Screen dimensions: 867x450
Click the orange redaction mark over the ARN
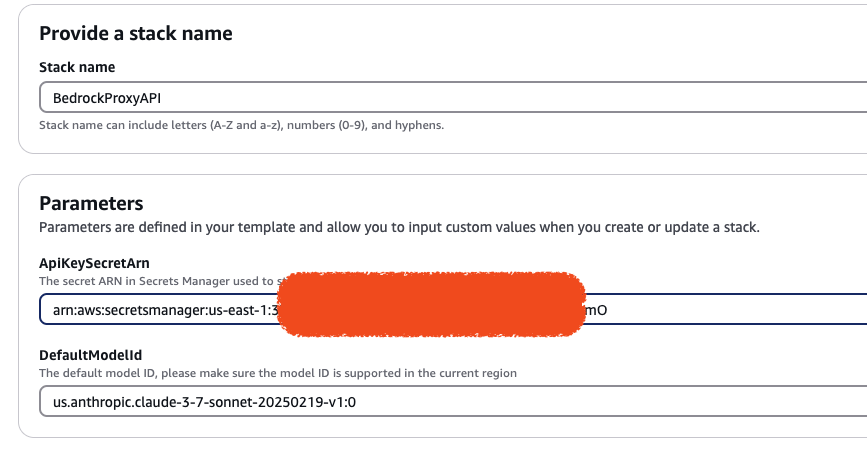click(x=431, y=304)
